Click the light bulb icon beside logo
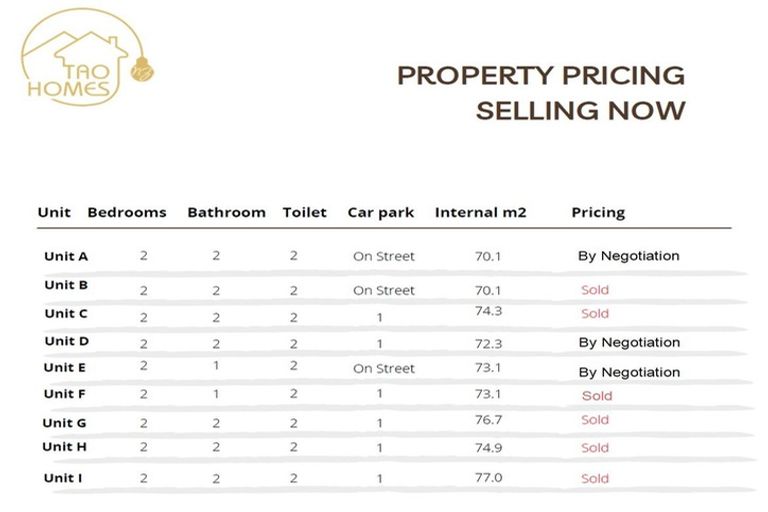The width and height of the screenshot is (768, 512). pyautogui.click(x=141, y=70)
